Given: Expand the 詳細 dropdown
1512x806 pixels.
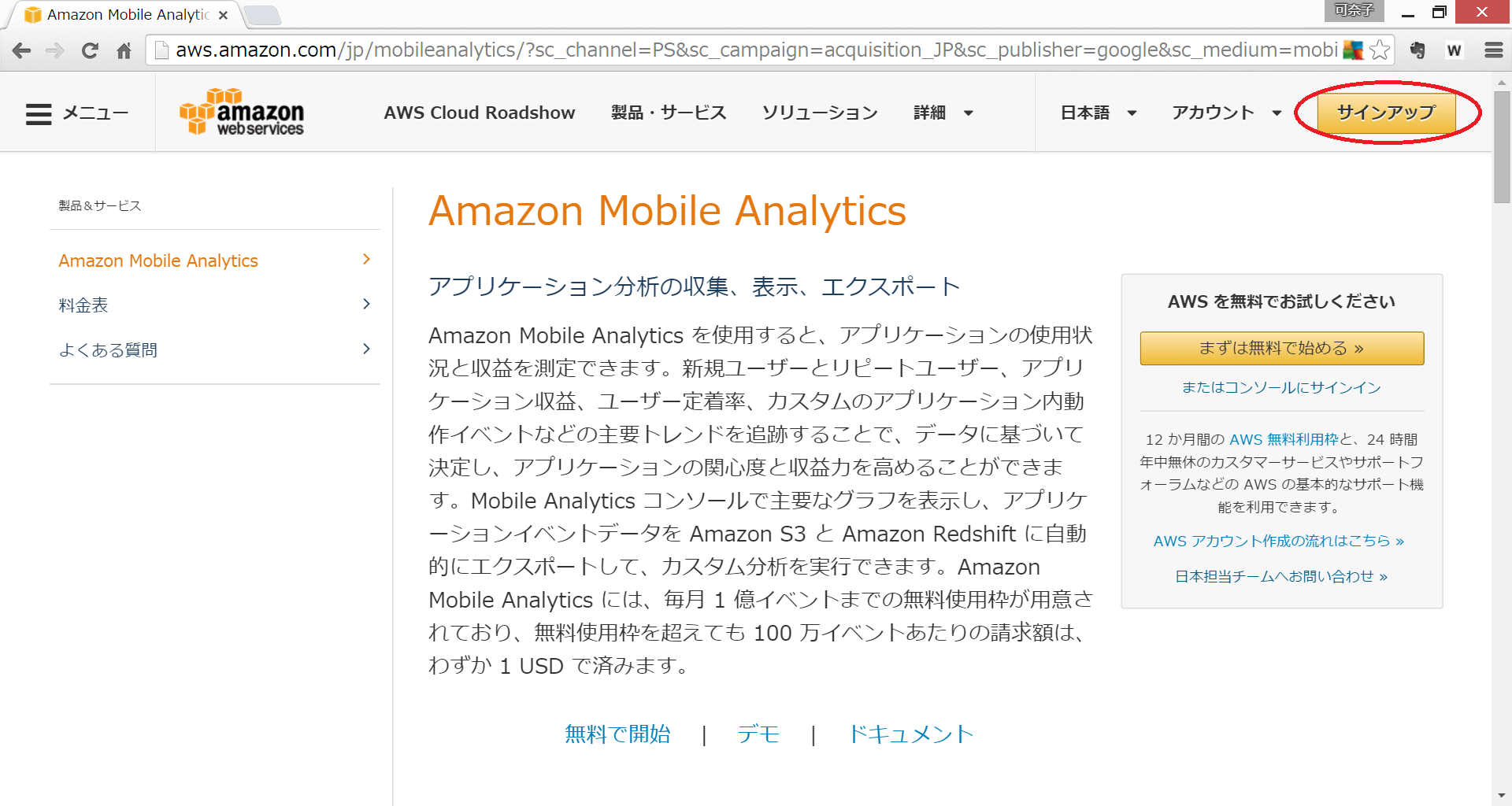Looking at the screenshot, I should [943, 113].
